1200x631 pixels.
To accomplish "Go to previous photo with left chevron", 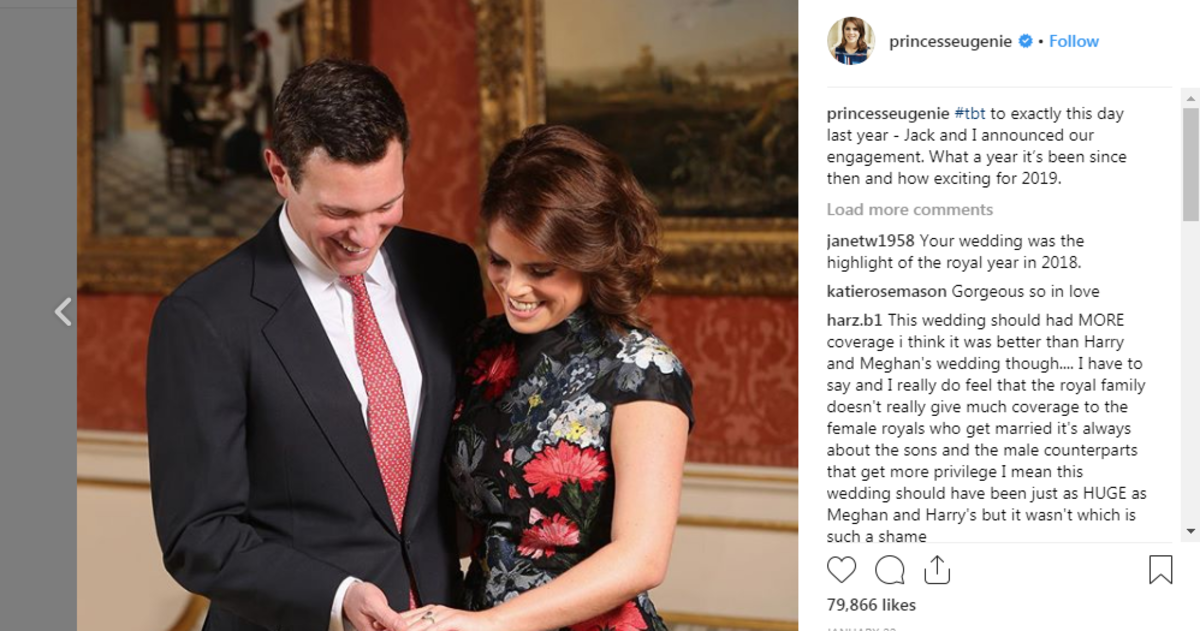I will tap(63, 312).
